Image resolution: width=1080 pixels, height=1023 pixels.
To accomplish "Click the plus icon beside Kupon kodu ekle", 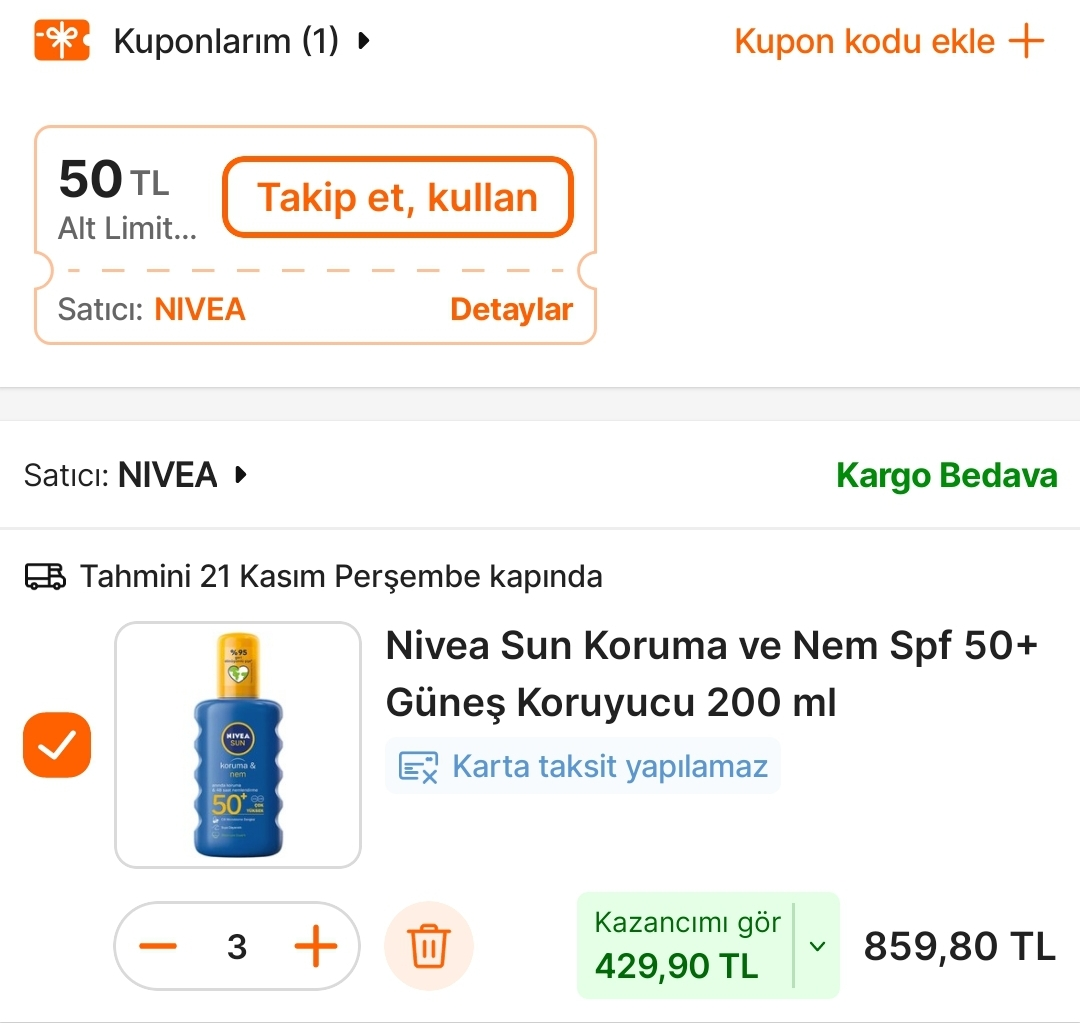I will 1026,41.
